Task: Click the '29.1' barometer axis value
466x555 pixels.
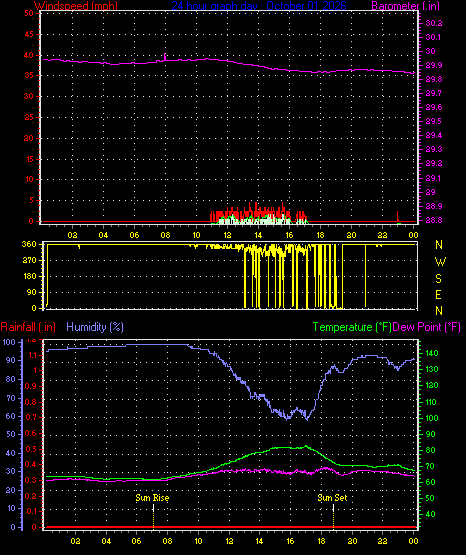Action: (x=433, y=178)
